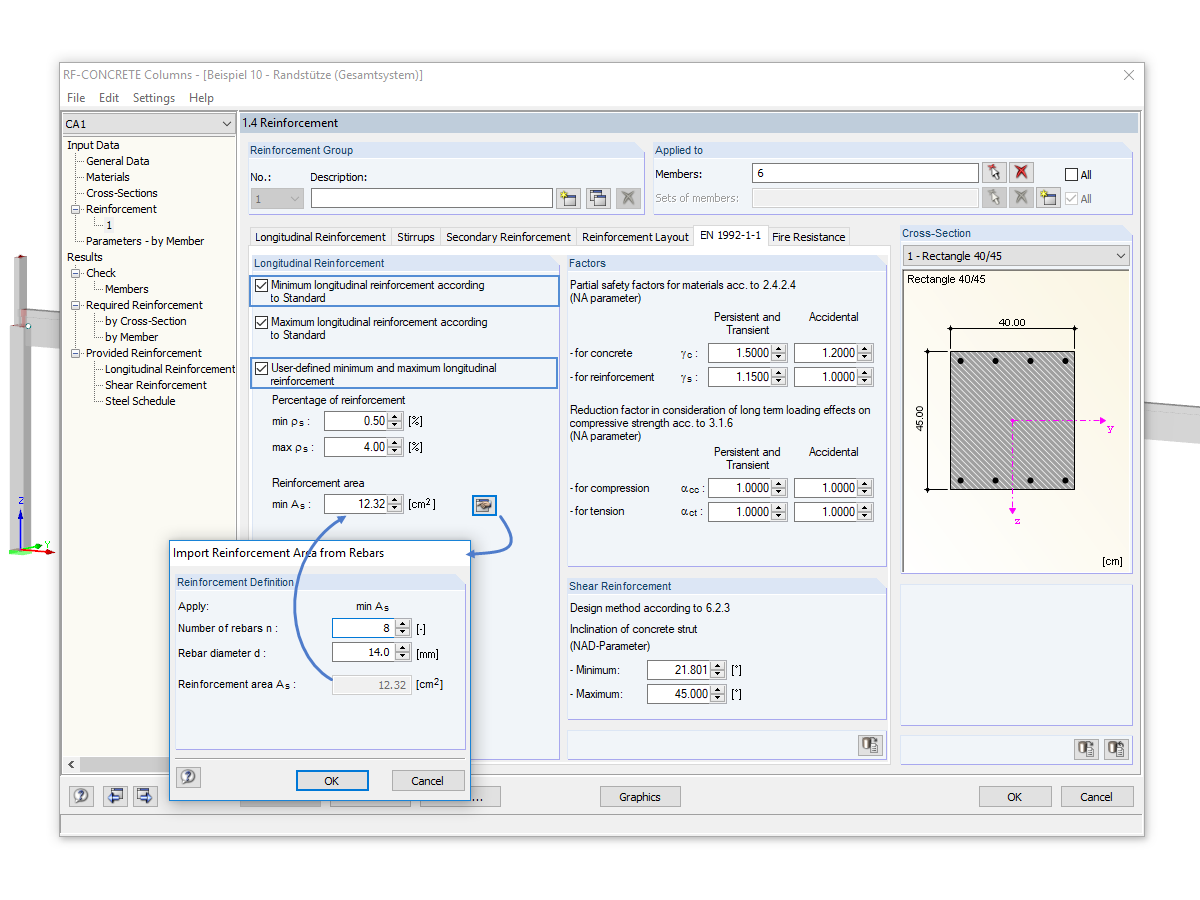
Task: Create a new set of members with the new icon
Action: pyautogui.click(x=1048, y=197)
